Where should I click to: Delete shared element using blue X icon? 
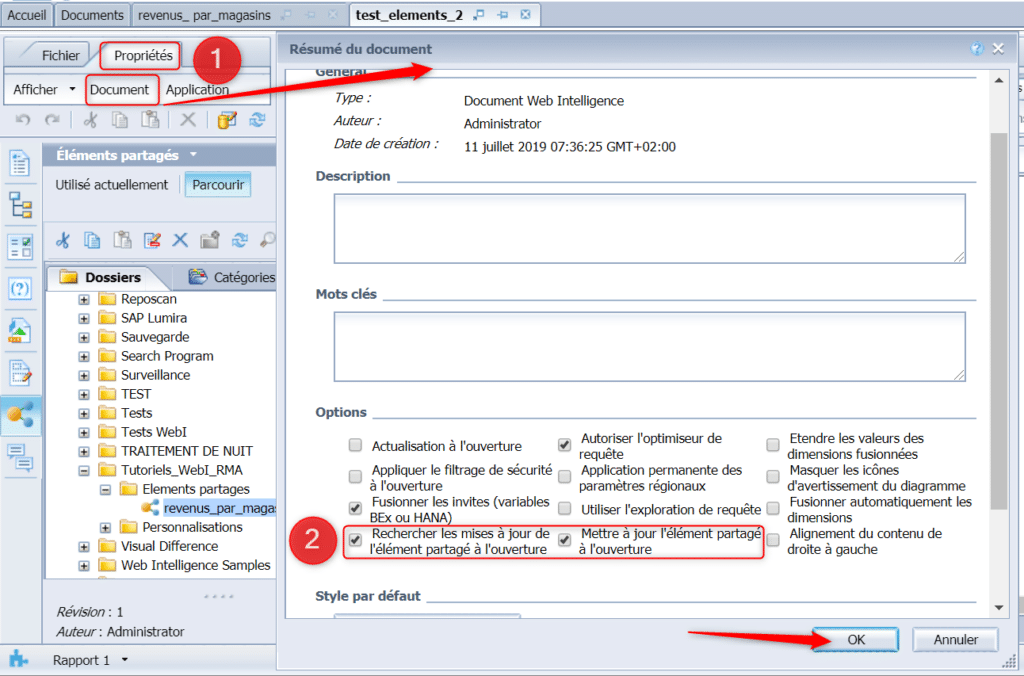181,240
